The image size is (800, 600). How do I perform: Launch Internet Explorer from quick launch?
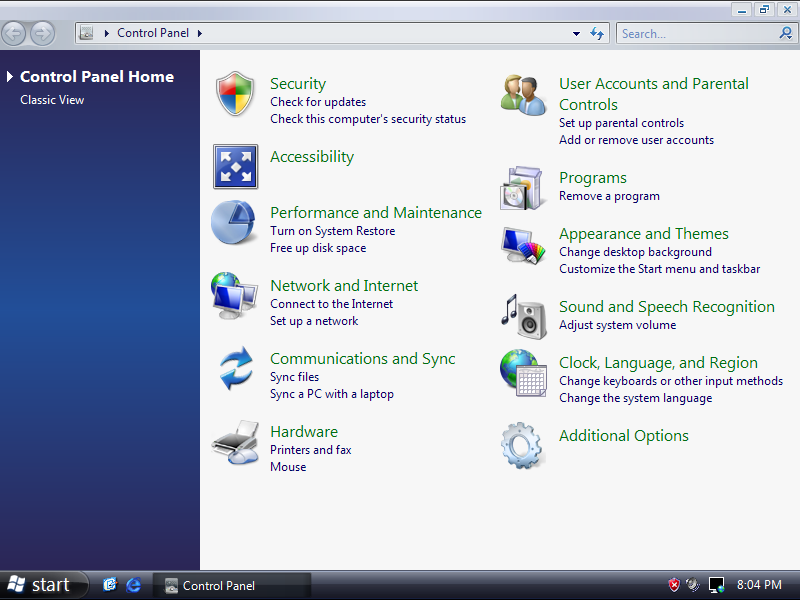click(134, 585)
